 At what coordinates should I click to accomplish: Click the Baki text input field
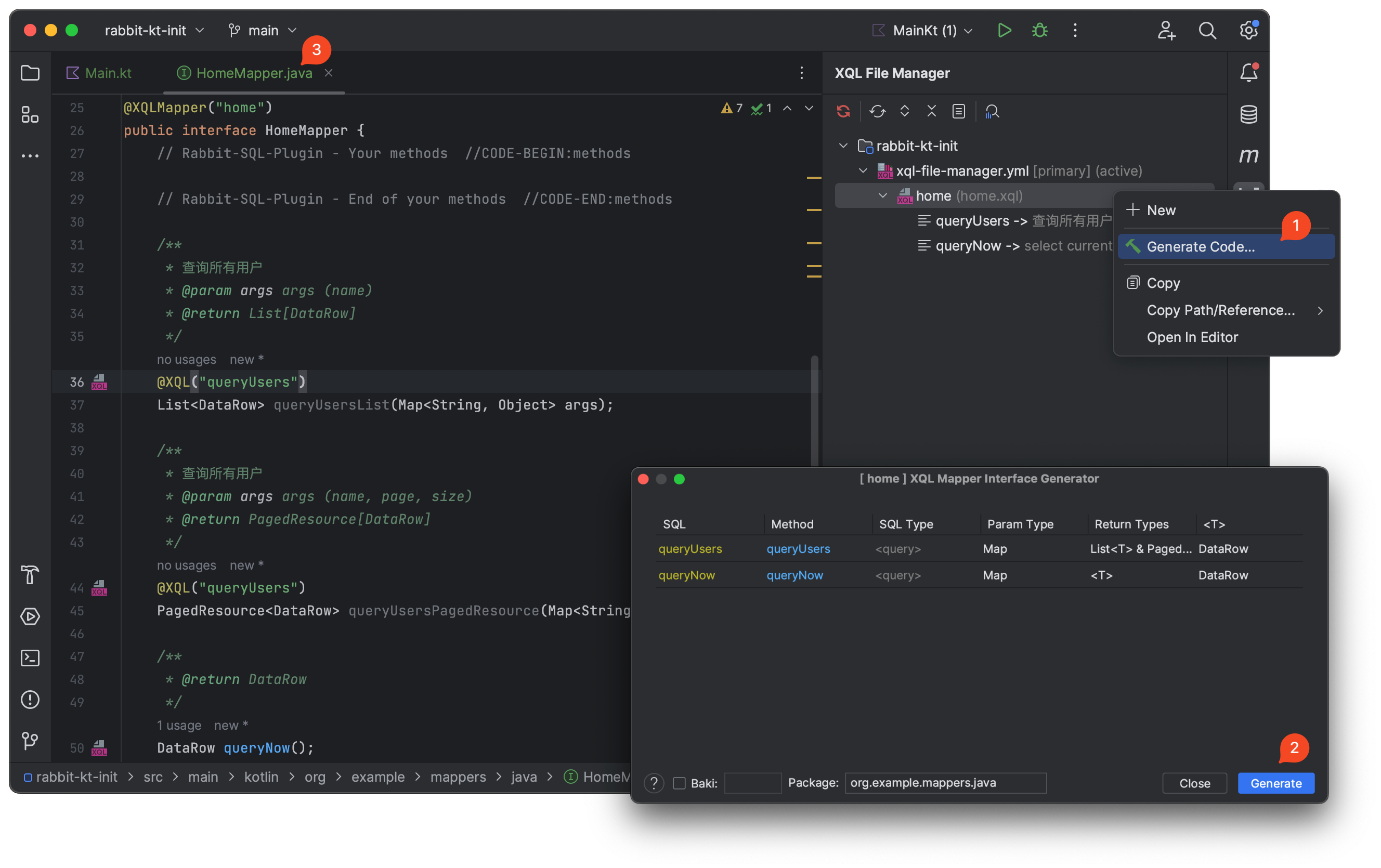tap(752, 783)
